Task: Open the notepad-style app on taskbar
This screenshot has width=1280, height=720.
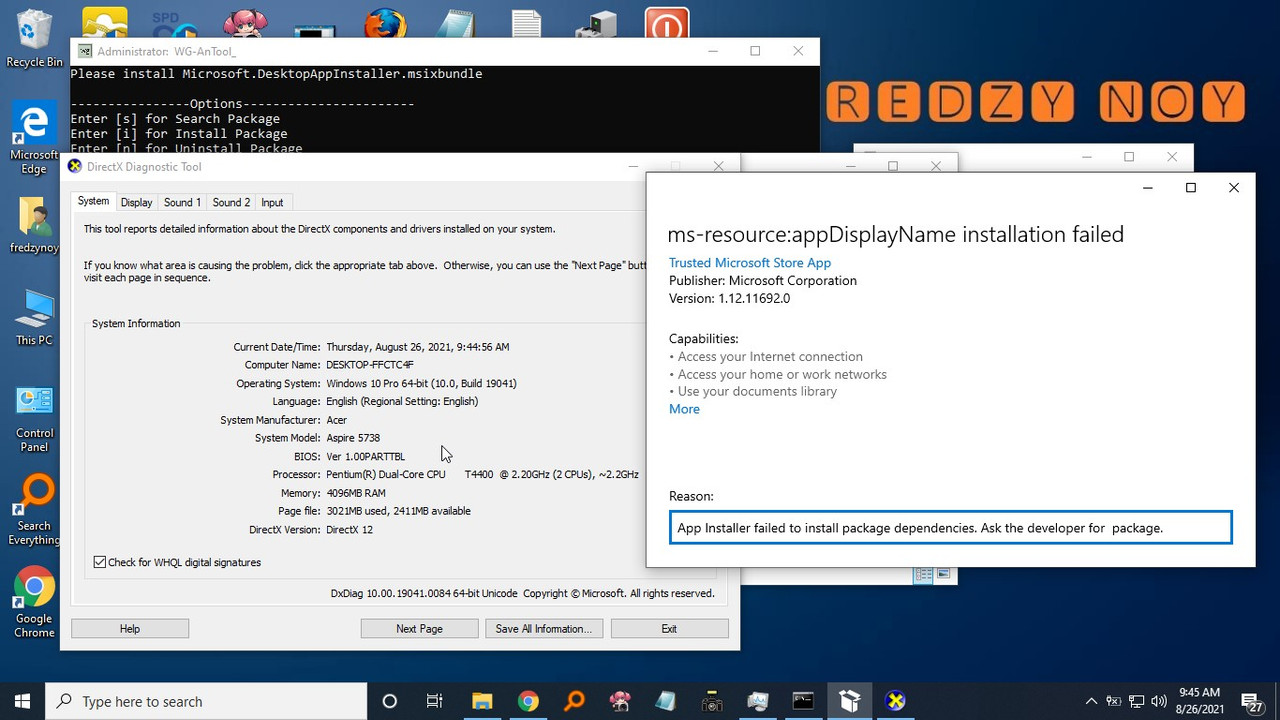Action: pos(666,701)
